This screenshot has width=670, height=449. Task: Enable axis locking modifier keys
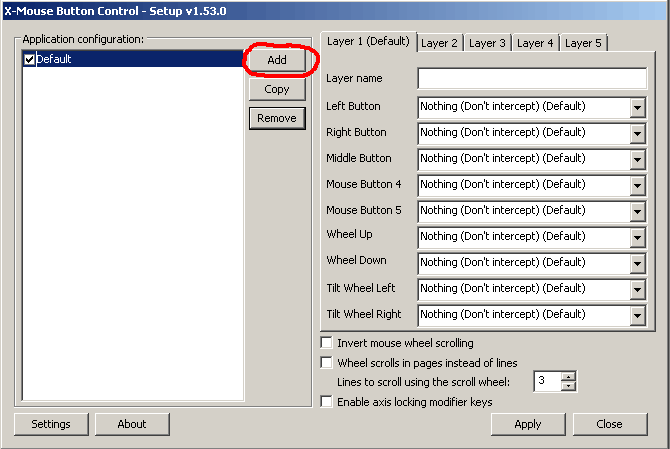pos(326,402)
